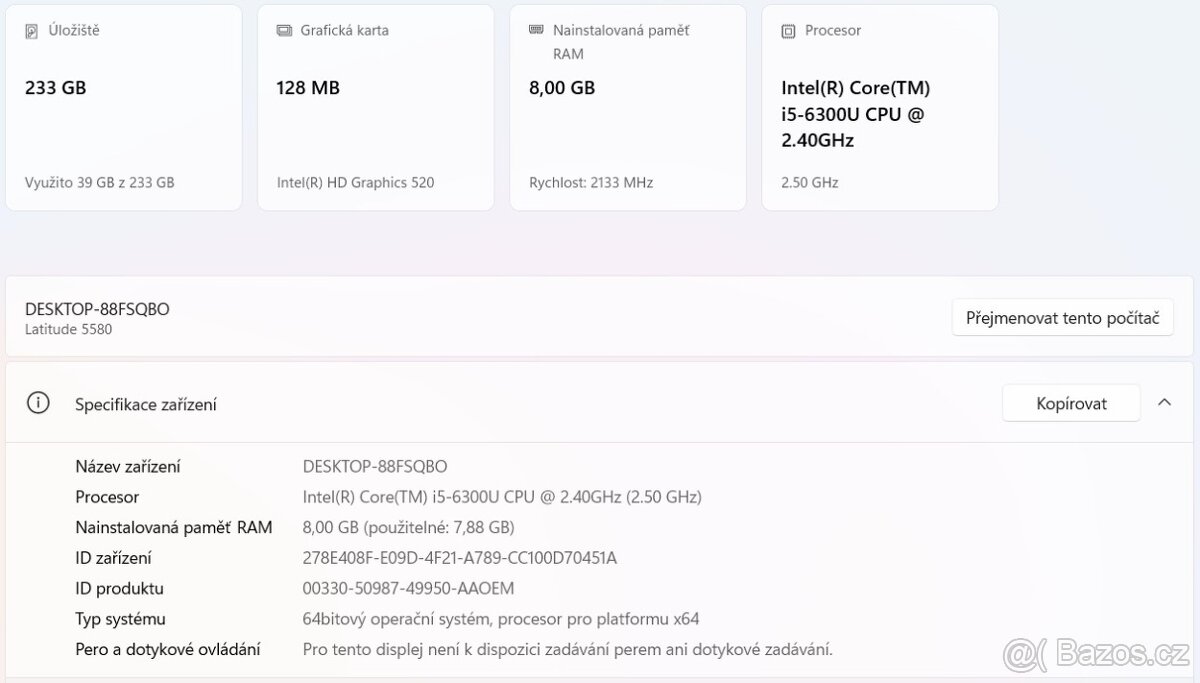This screenshot has width=1200, height=683.
Task: Click the info icon beside Specifikace zařízení
Action: 38,403
